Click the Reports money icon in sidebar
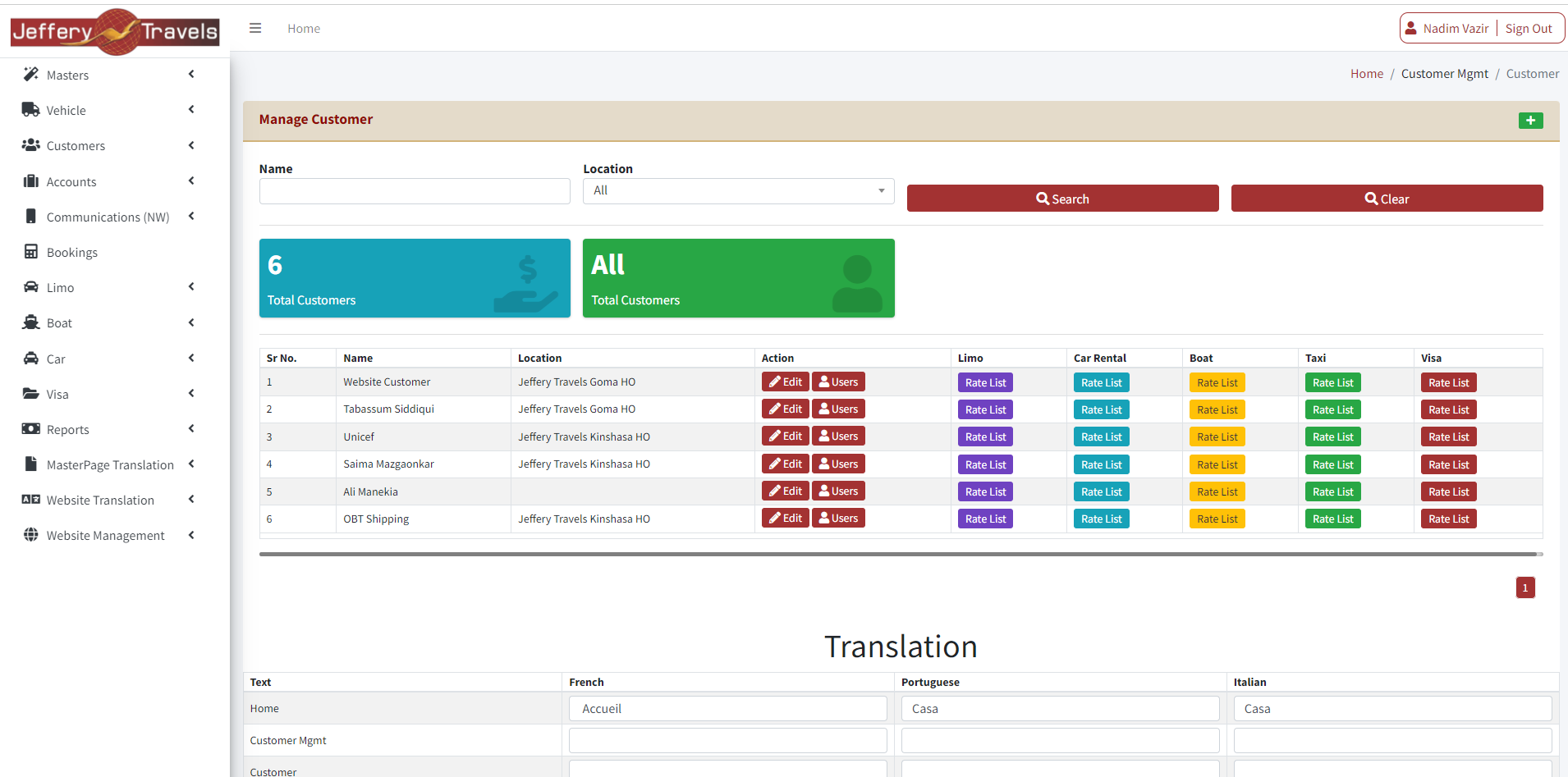Image resolution: width=1568 pixels, height=777 pixels. pos(30,429)
